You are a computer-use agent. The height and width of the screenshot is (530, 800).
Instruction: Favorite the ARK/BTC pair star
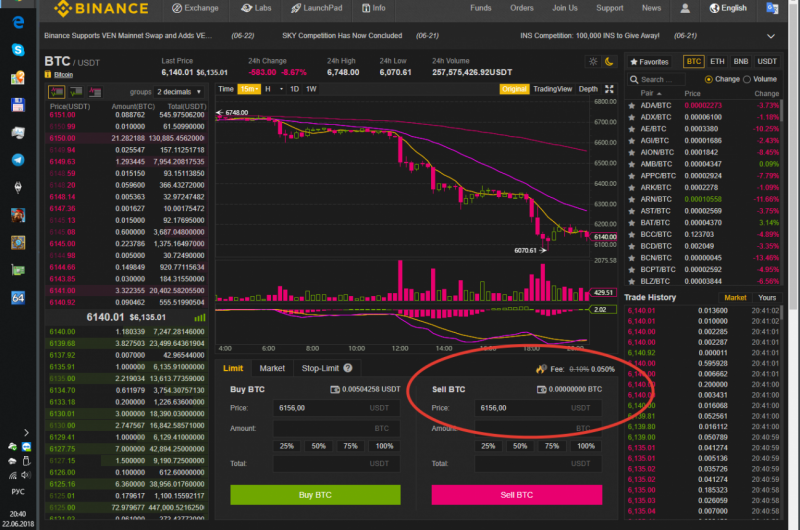point(632,188)
